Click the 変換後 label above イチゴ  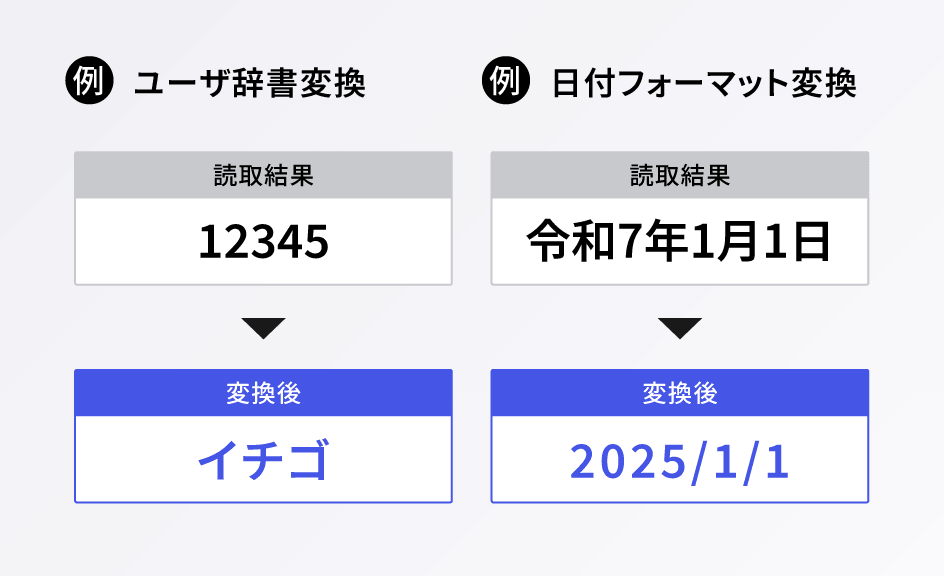point(263,393)
